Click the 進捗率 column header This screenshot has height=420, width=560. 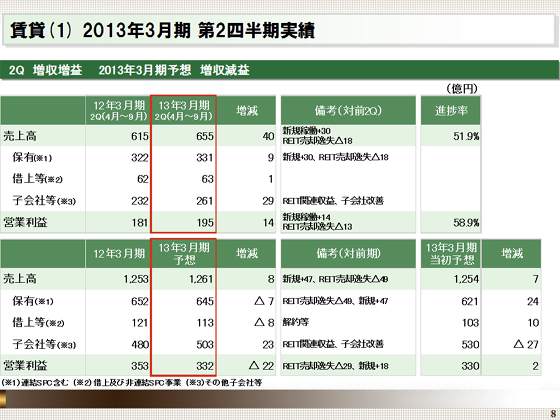click(451, 110)
